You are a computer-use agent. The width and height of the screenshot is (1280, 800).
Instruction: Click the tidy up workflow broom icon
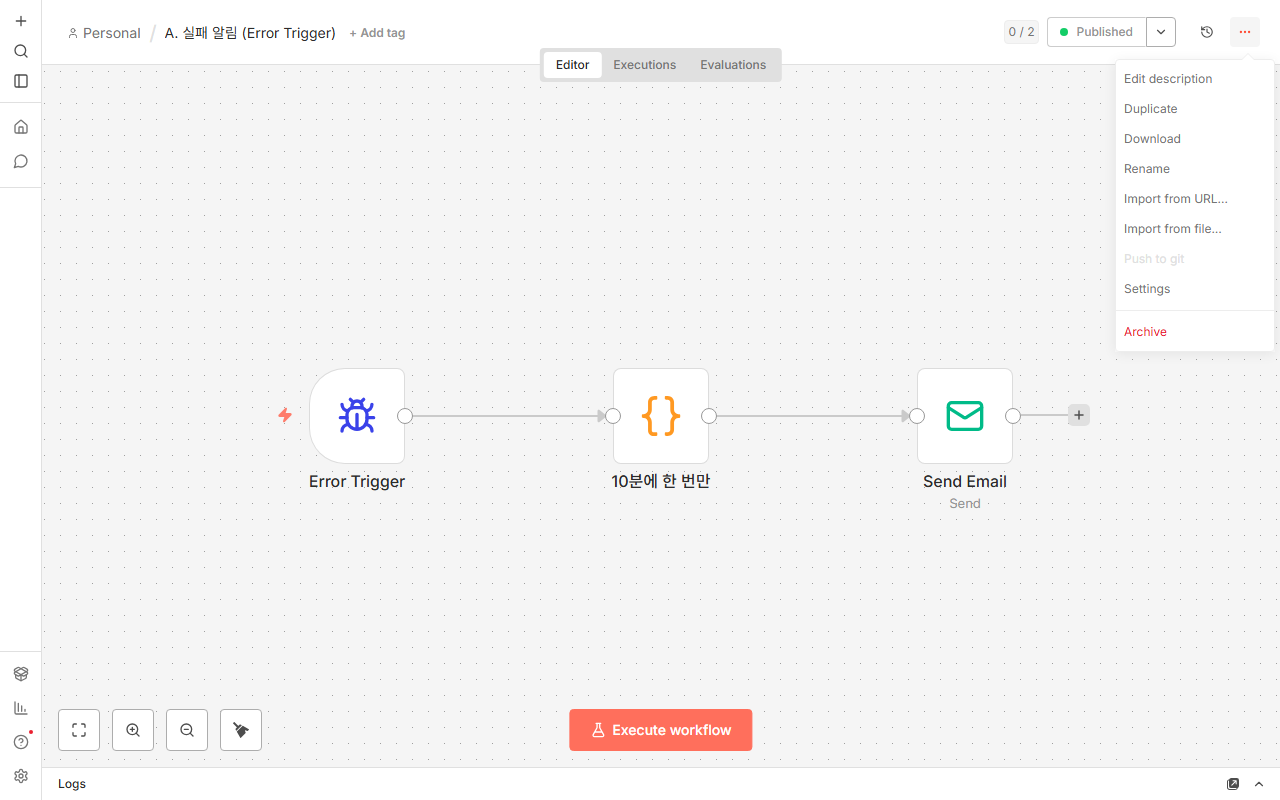241,730
